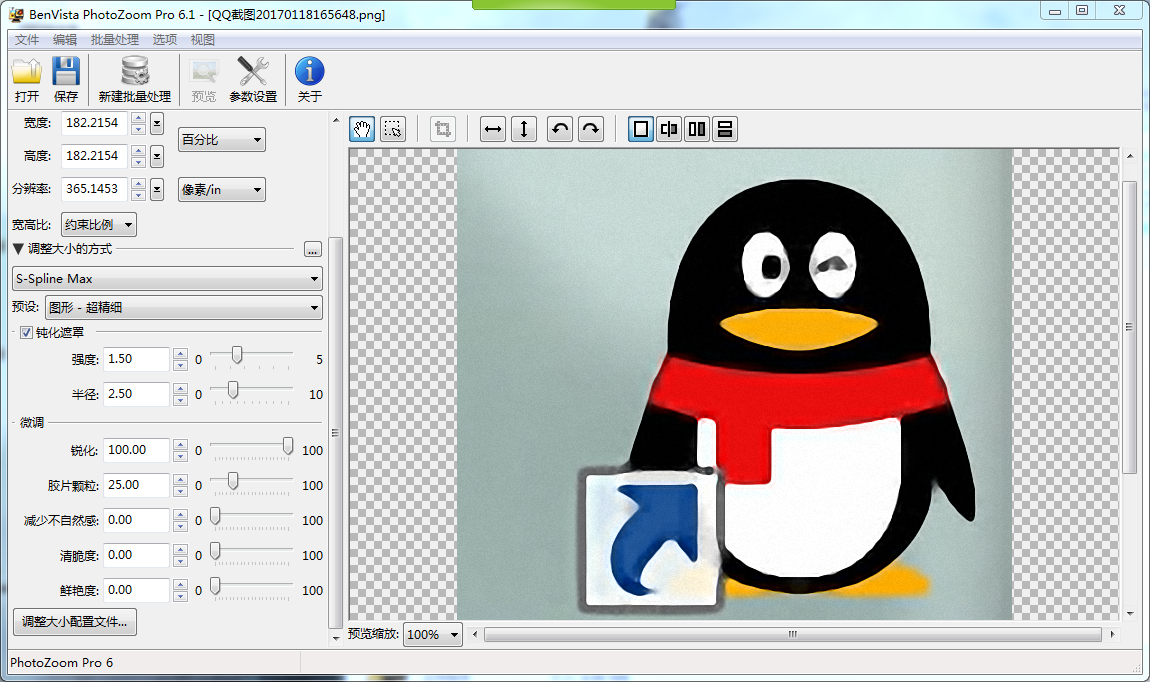Select the marquee selection tool
1150x682 pixels.
pyautogui.click(x=393, y=130)
